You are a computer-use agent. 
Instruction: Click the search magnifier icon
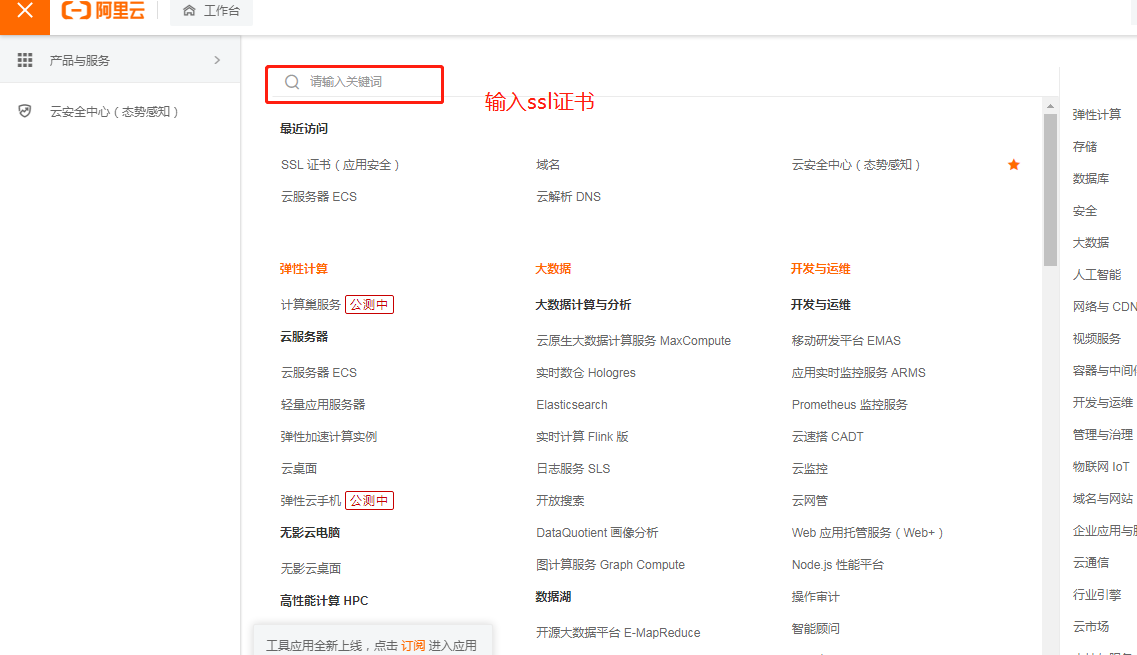pos(292,82)
